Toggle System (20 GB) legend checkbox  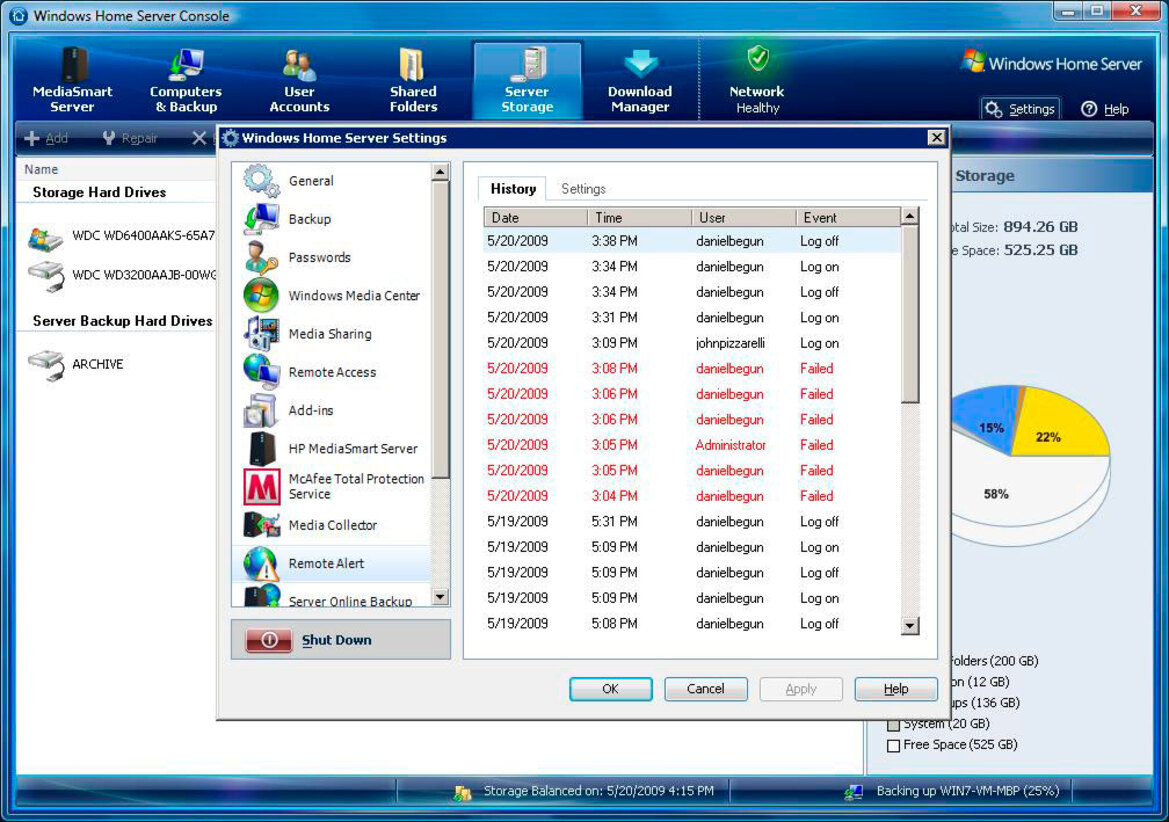click(x=893, y=725)
